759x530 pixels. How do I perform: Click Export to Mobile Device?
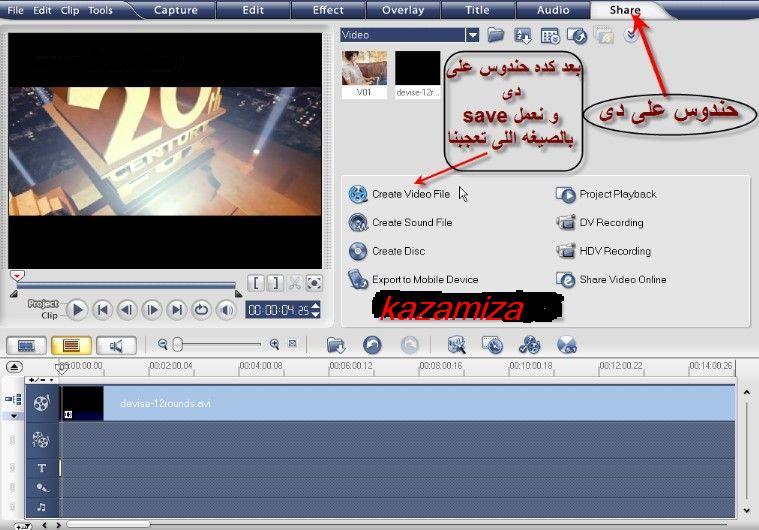pyautogui.click(x=413, y=280)
